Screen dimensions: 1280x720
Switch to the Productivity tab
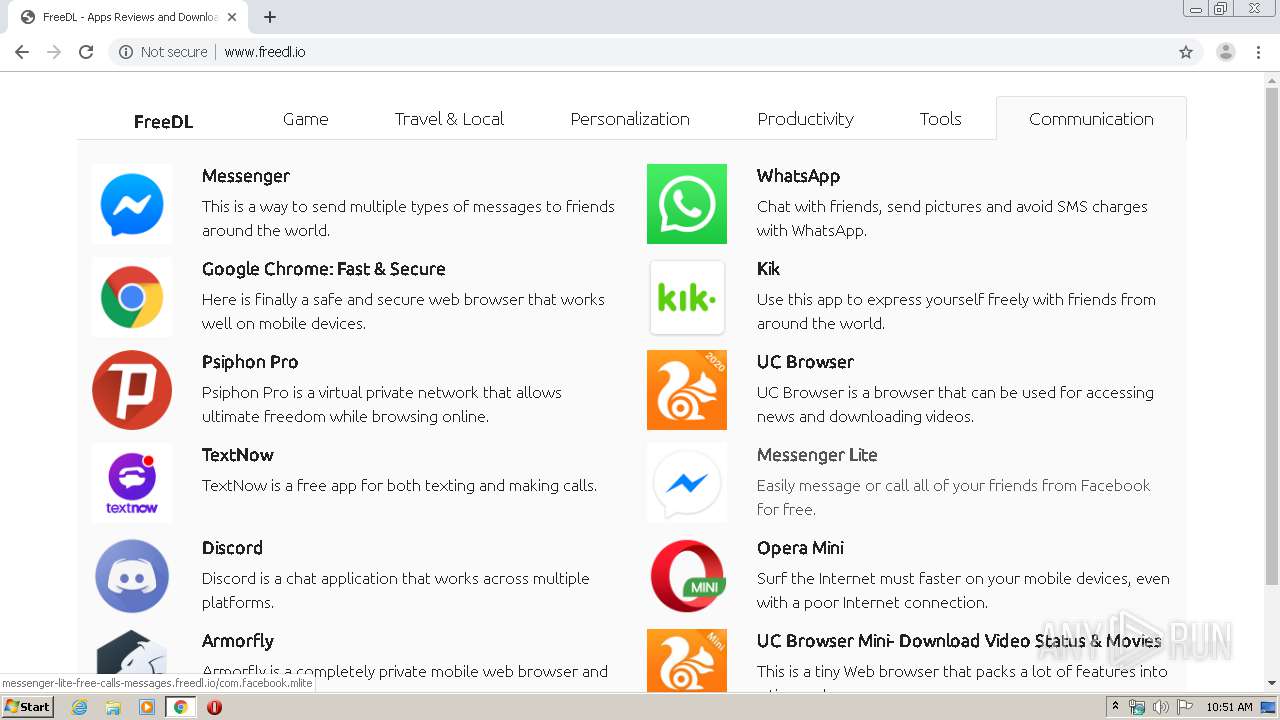806,119
